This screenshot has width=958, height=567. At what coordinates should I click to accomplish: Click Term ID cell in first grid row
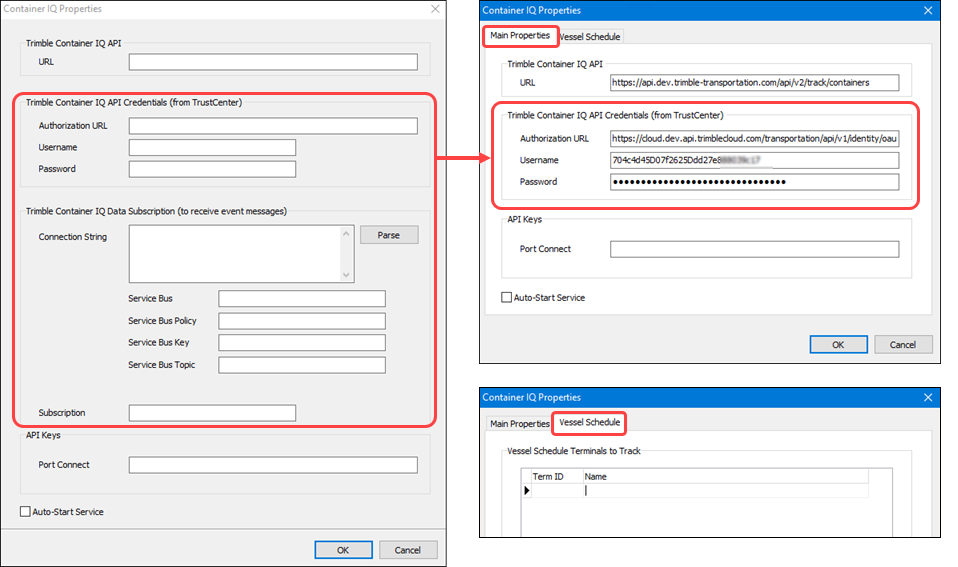tap(557, 491)
